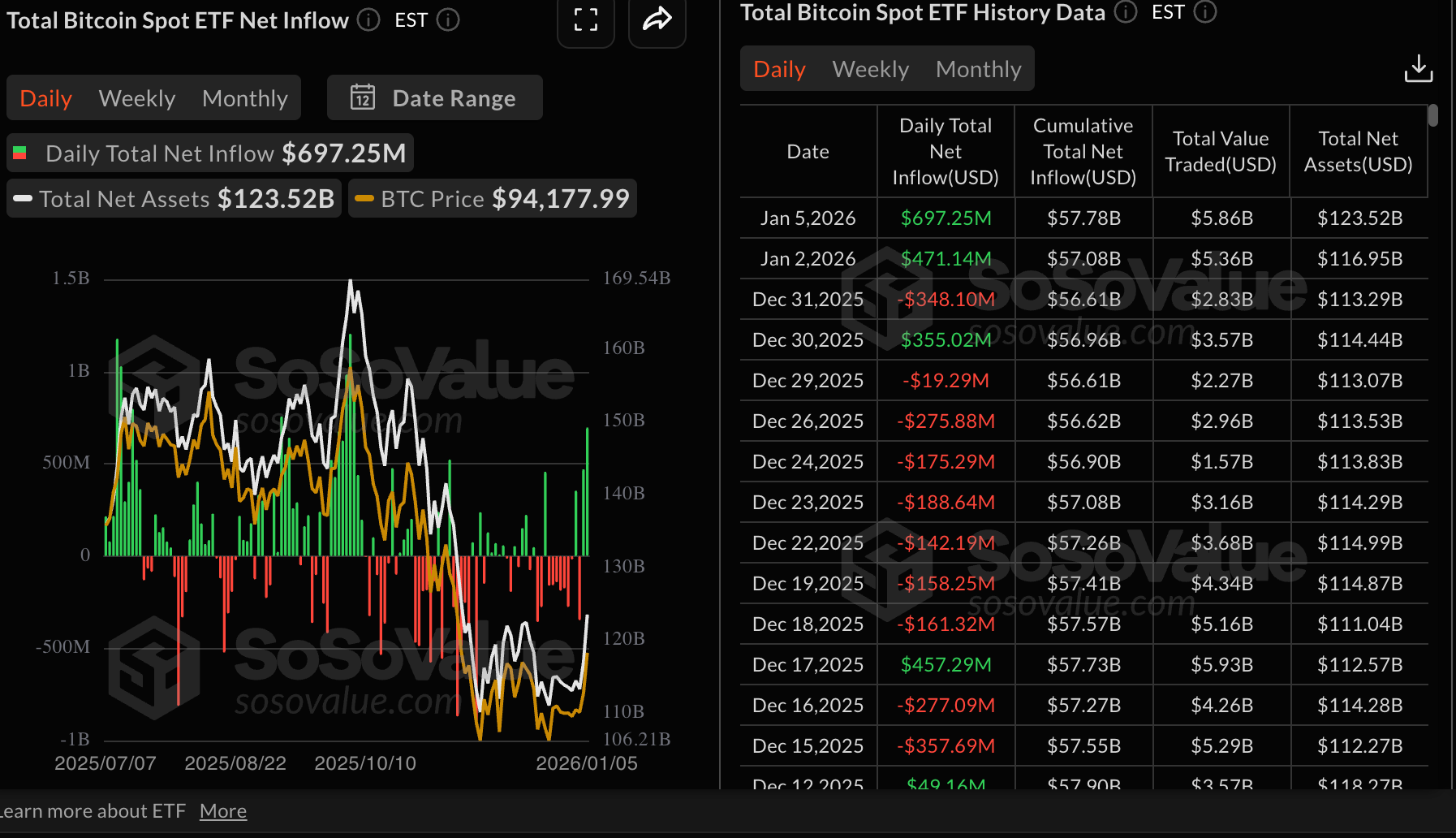
Task: Click the More link at the bottom
Action: click(222, 810)
